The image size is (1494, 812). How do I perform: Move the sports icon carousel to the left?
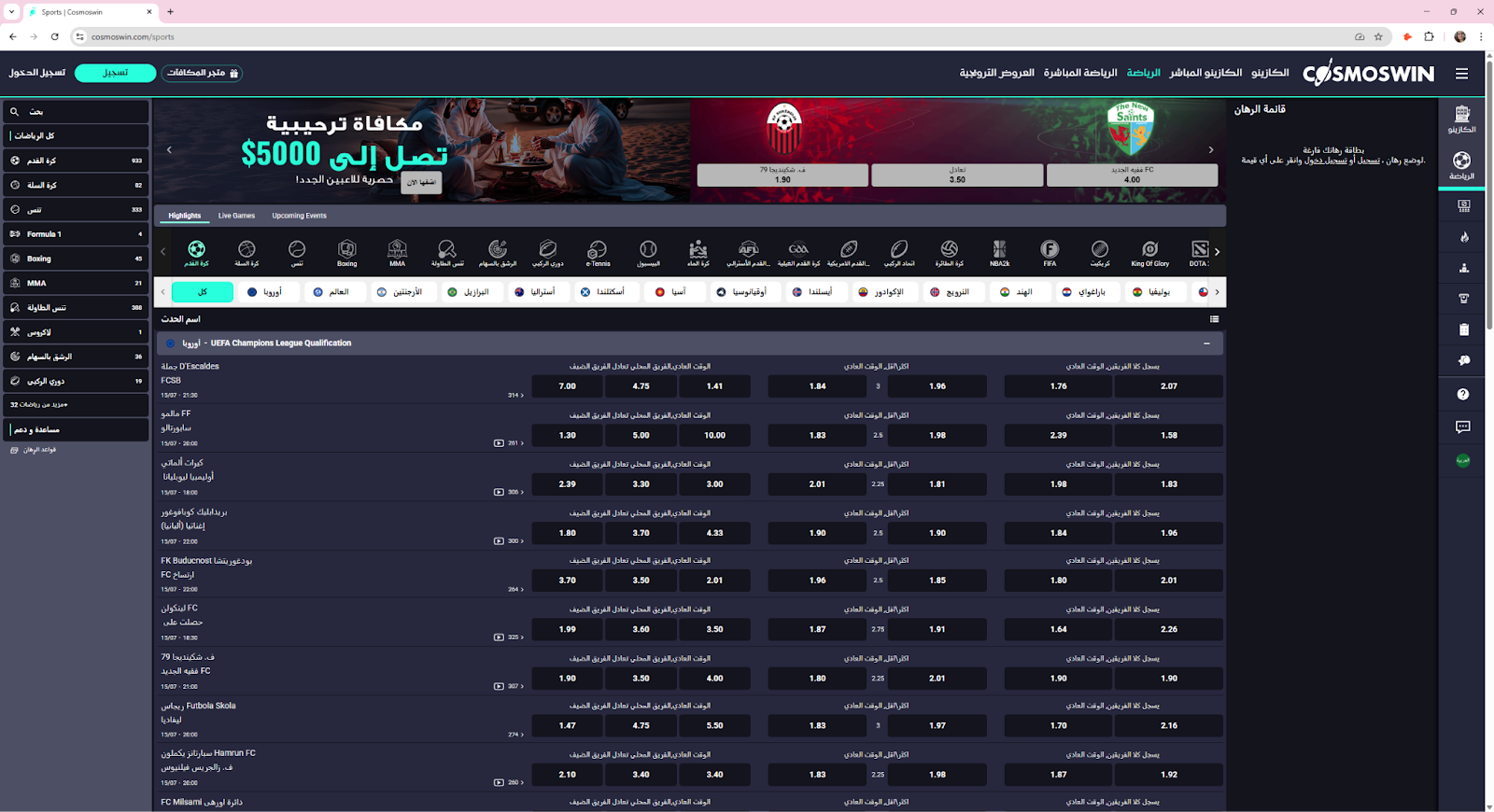pyautogui.click(x=163, y=251)
